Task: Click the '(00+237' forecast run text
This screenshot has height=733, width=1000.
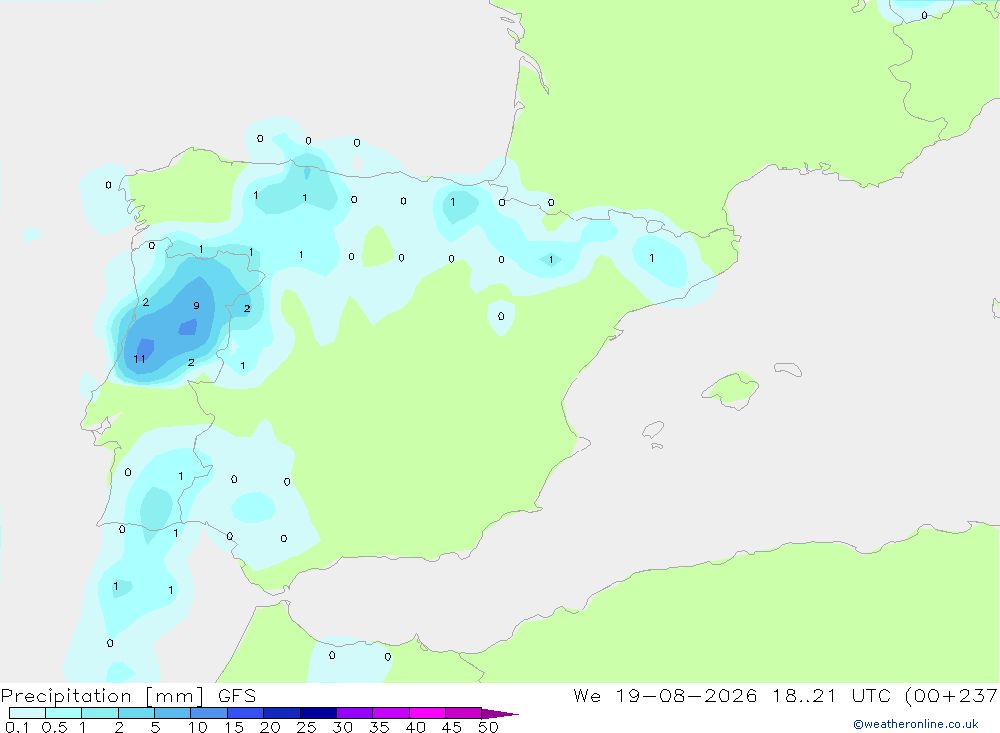Action: [952, 696]
